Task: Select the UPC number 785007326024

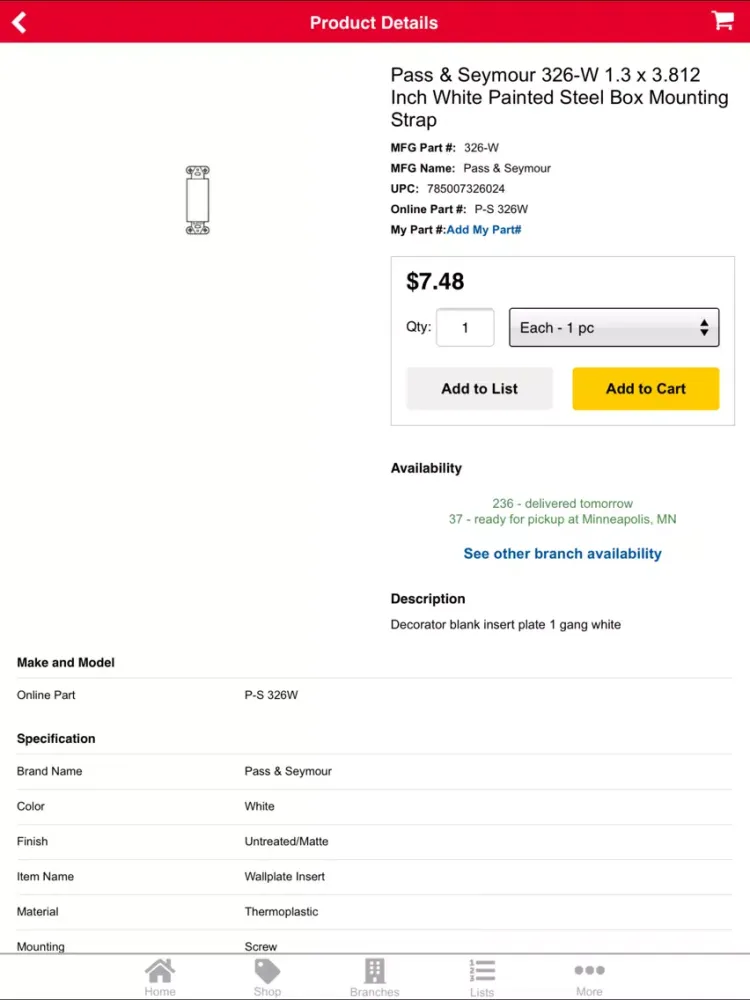Action: point(466,189)
